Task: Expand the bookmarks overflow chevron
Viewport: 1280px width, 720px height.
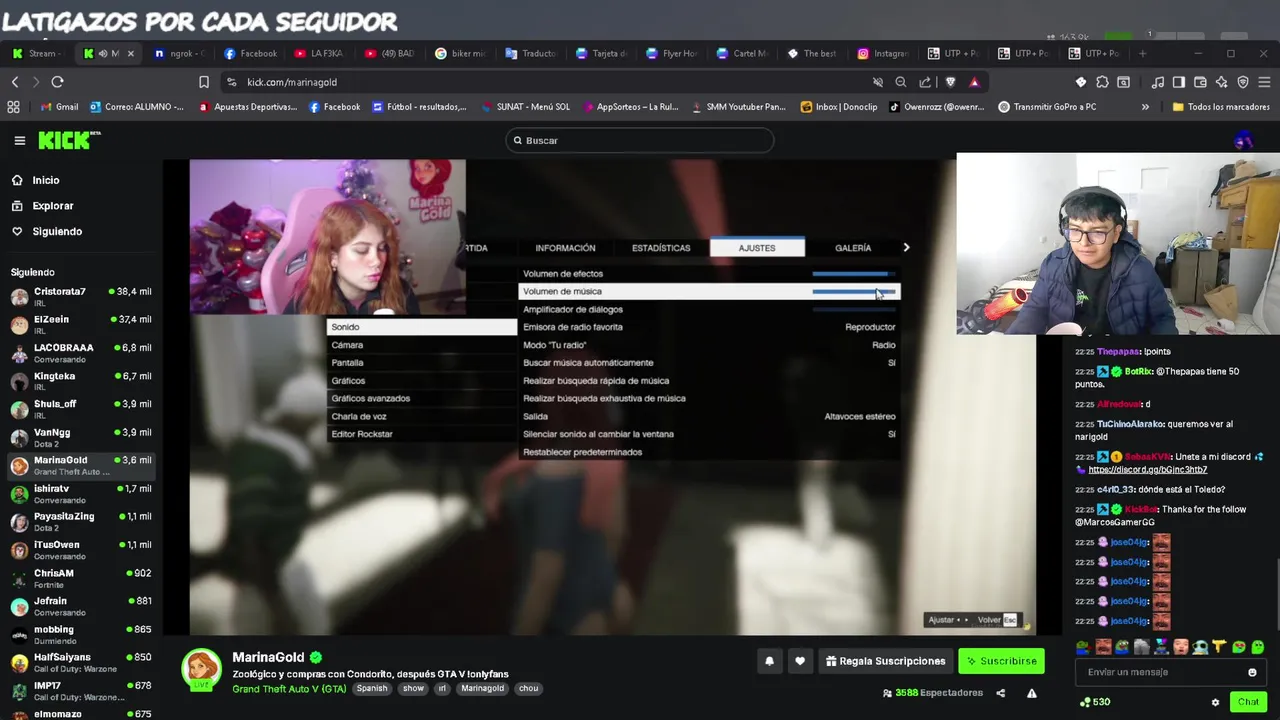Action: (x=1145, y=107)
